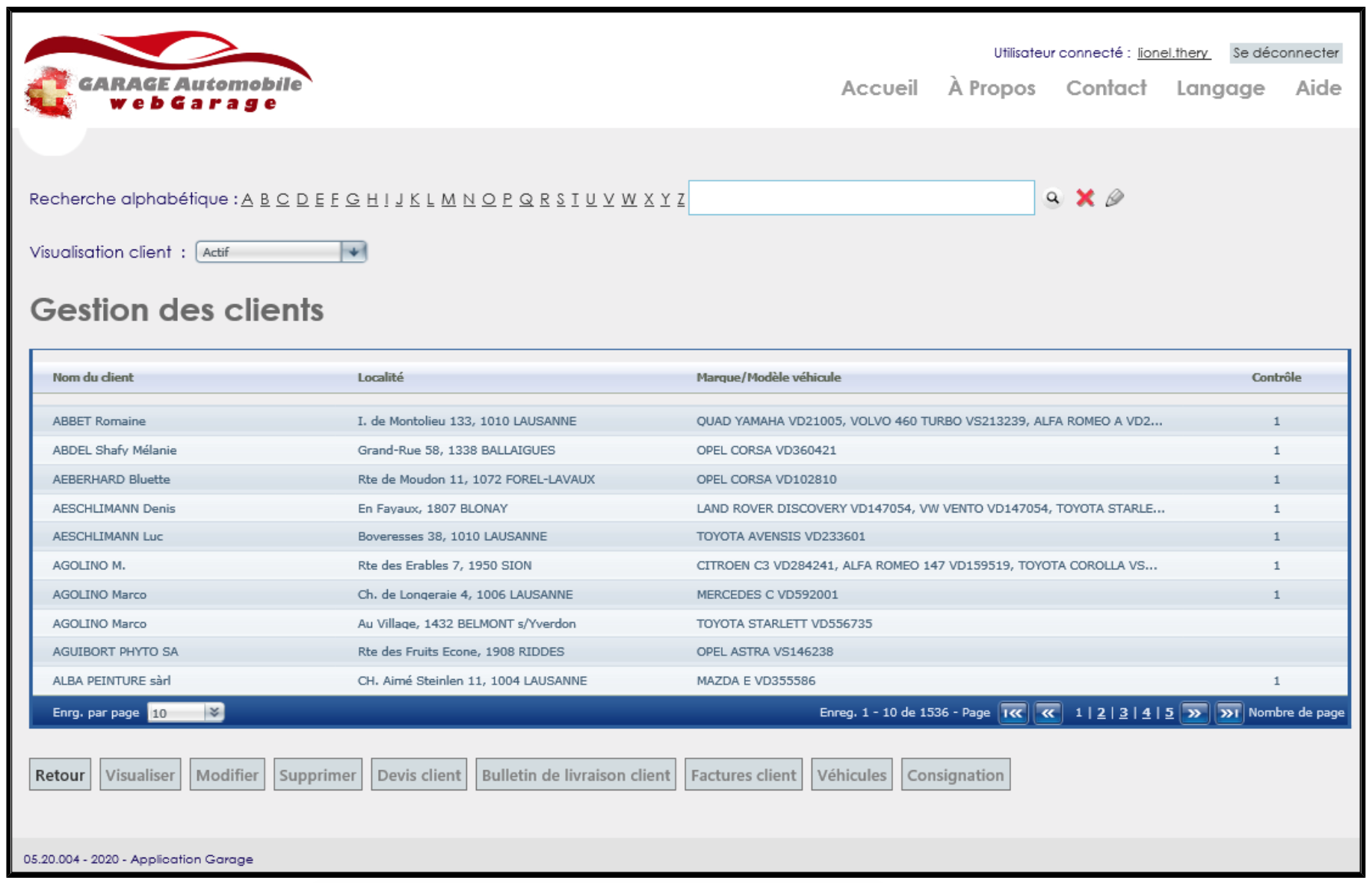Click the eraser icon beside search field
The height and width of the screenshot is (883, 1372).
pyautogui.click(x=1114, y=198)
